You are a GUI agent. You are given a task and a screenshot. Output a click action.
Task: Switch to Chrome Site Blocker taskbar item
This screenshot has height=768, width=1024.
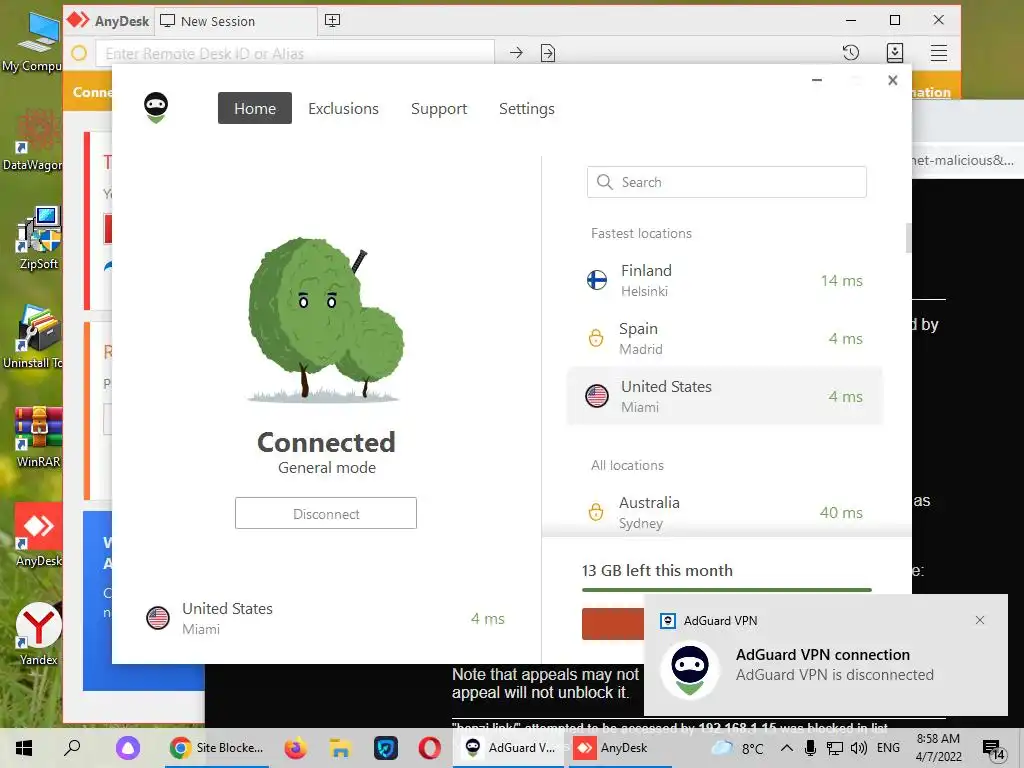217,748
